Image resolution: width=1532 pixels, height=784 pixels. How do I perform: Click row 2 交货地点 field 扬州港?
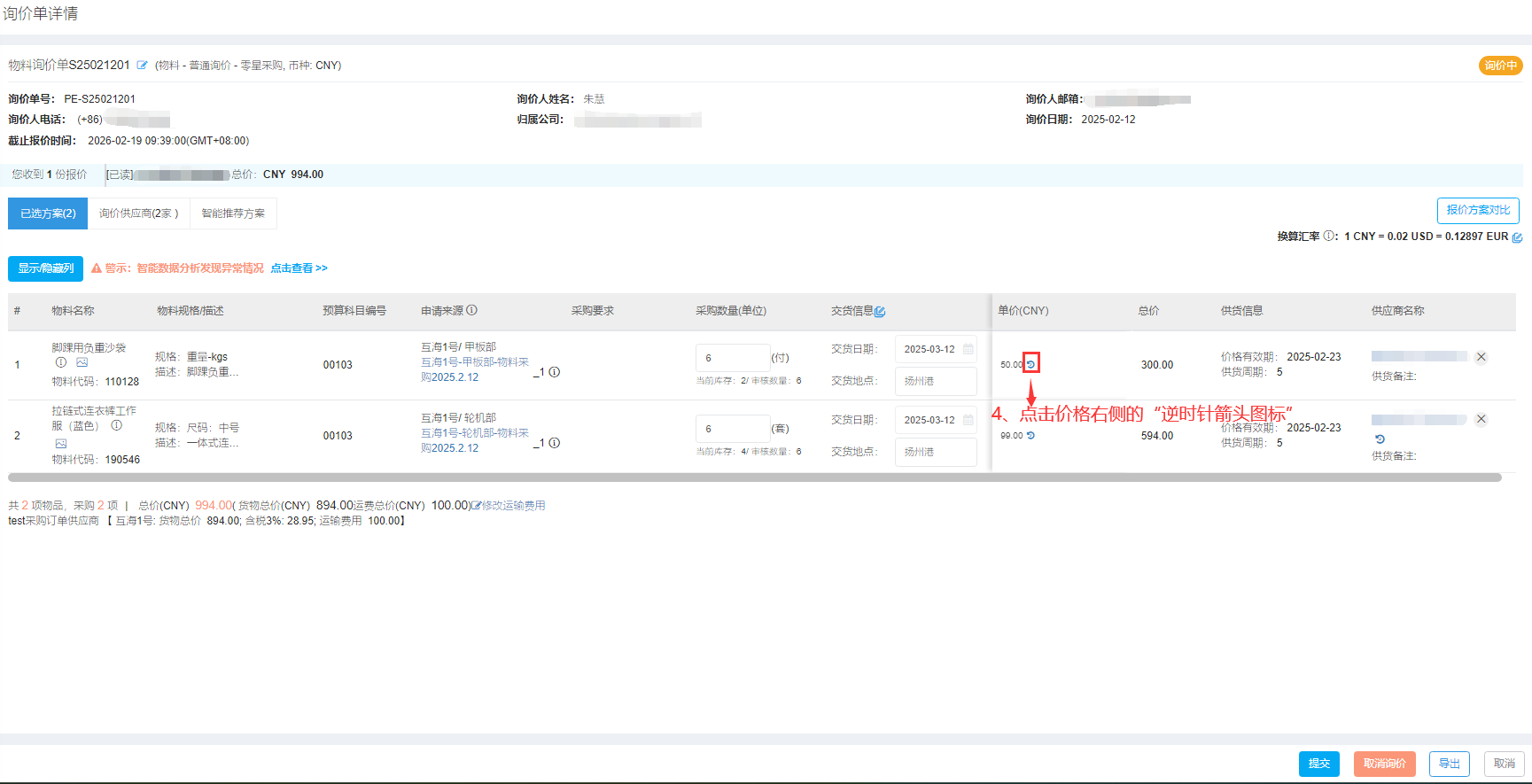click(x=936, y=452)
